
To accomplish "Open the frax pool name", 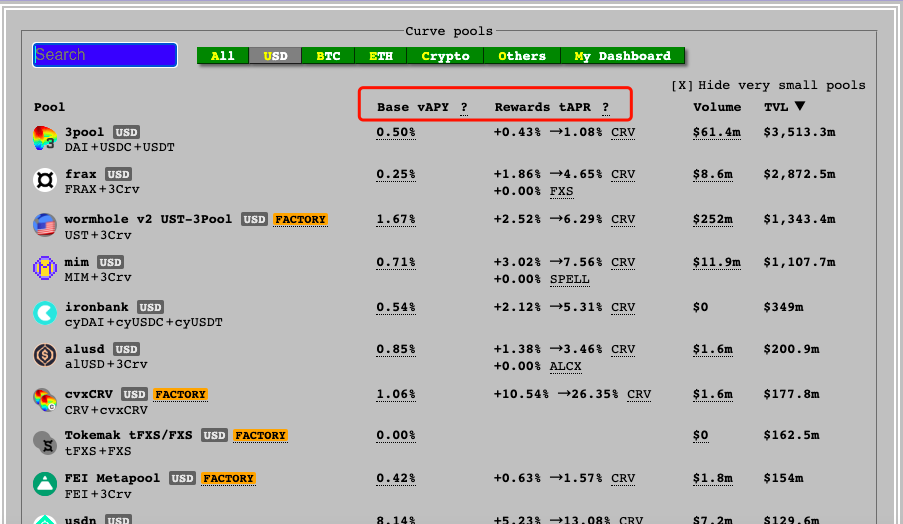I will (81, 174).
